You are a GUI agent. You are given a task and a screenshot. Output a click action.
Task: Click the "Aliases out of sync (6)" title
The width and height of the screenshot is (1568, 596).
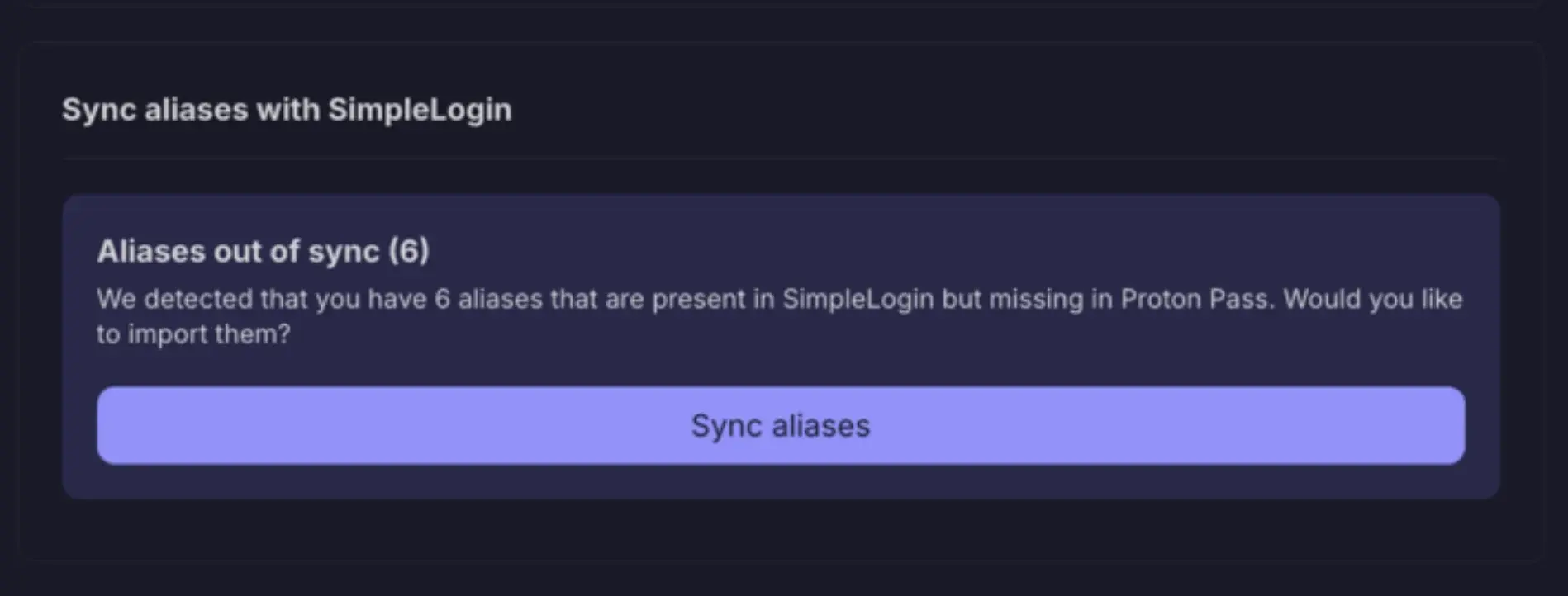pyautogui.click(x=263, y=251)
